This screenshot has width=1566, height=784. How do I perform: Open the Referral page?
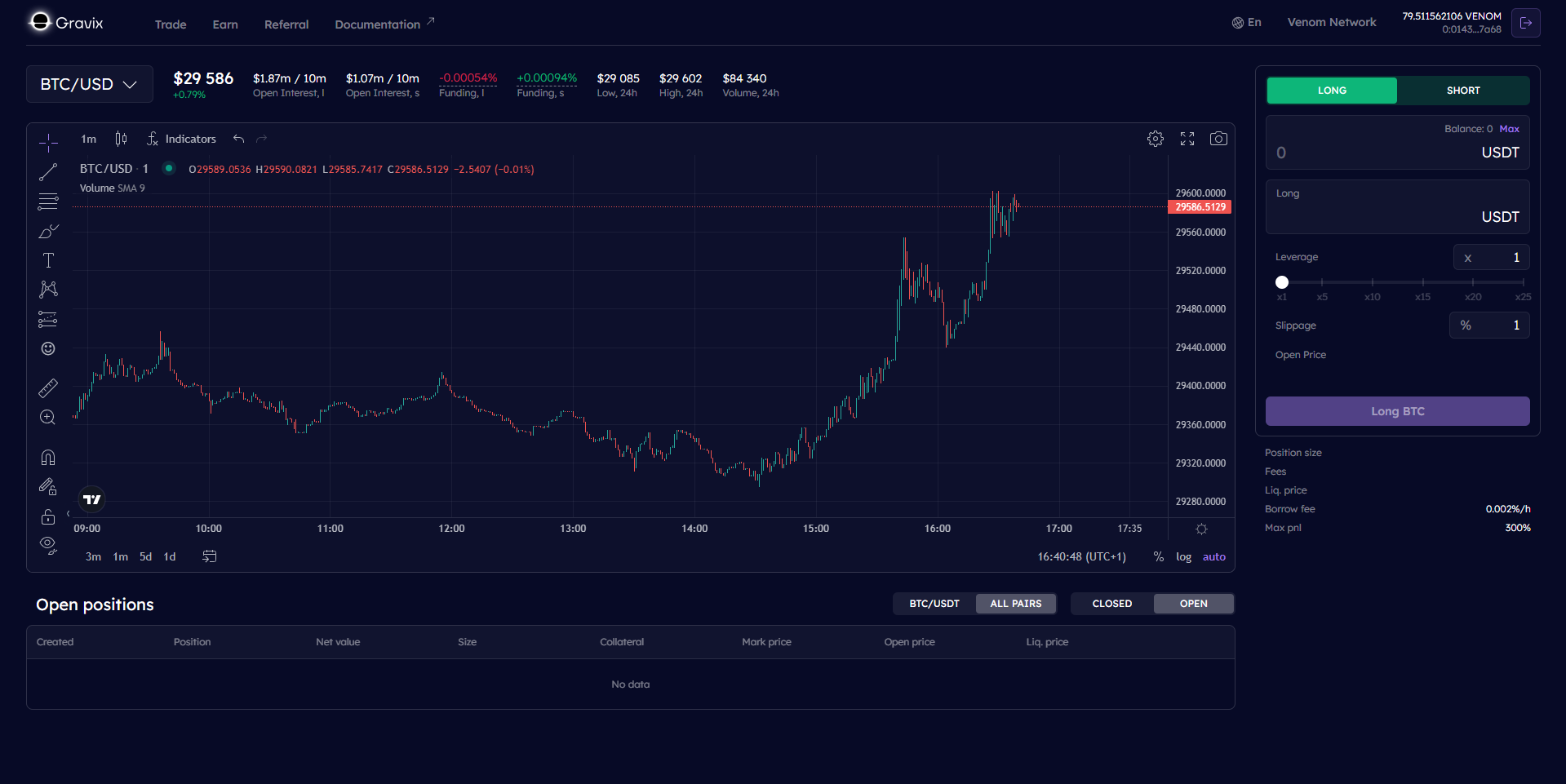[x=286, y=24]
